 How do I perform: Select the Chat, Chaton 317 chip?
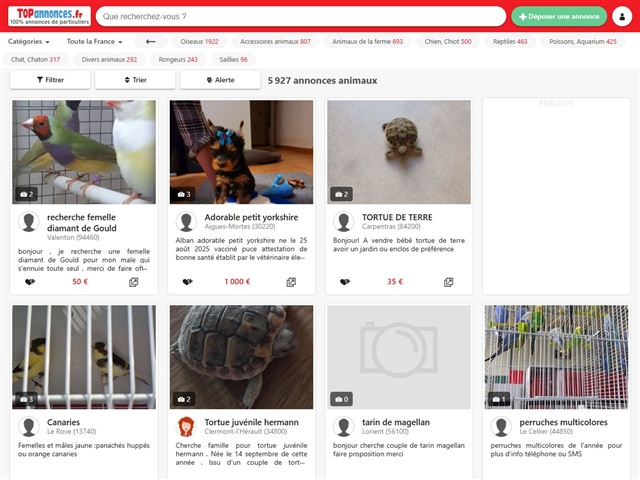tap(36, 59)
